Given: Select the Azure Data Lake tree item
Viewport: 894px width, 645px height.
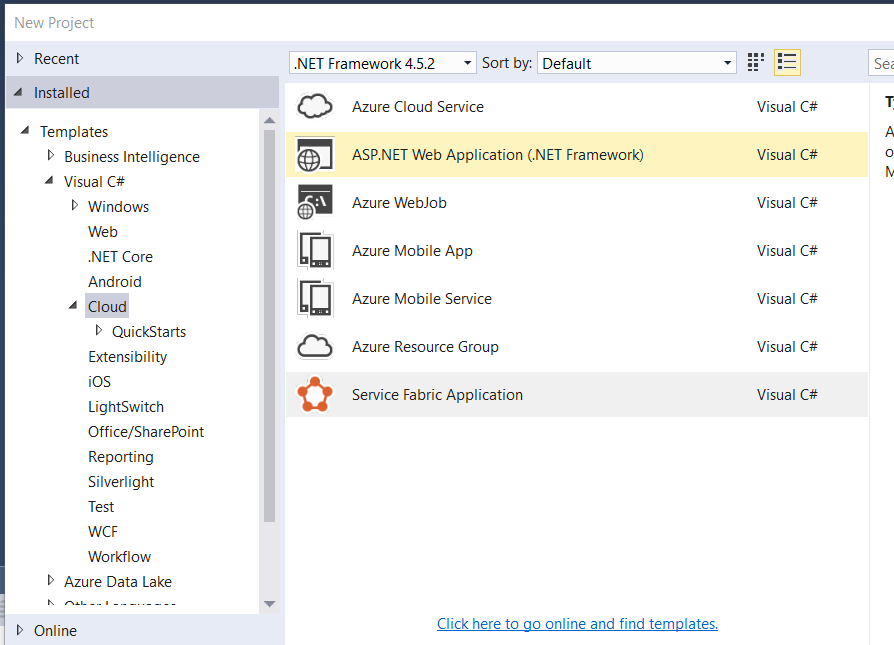Looking at the screenshot, I should (x=117, y=582).
